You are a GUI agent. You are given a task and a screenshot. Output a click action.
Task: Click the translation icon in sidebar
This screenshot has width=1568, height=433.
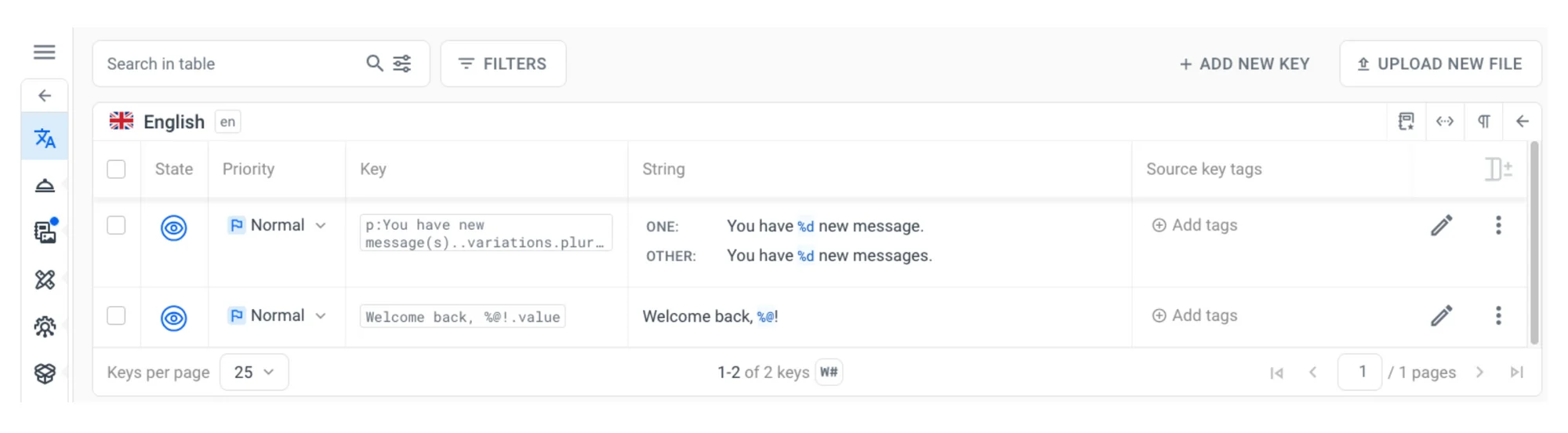(x=45, y=139)
